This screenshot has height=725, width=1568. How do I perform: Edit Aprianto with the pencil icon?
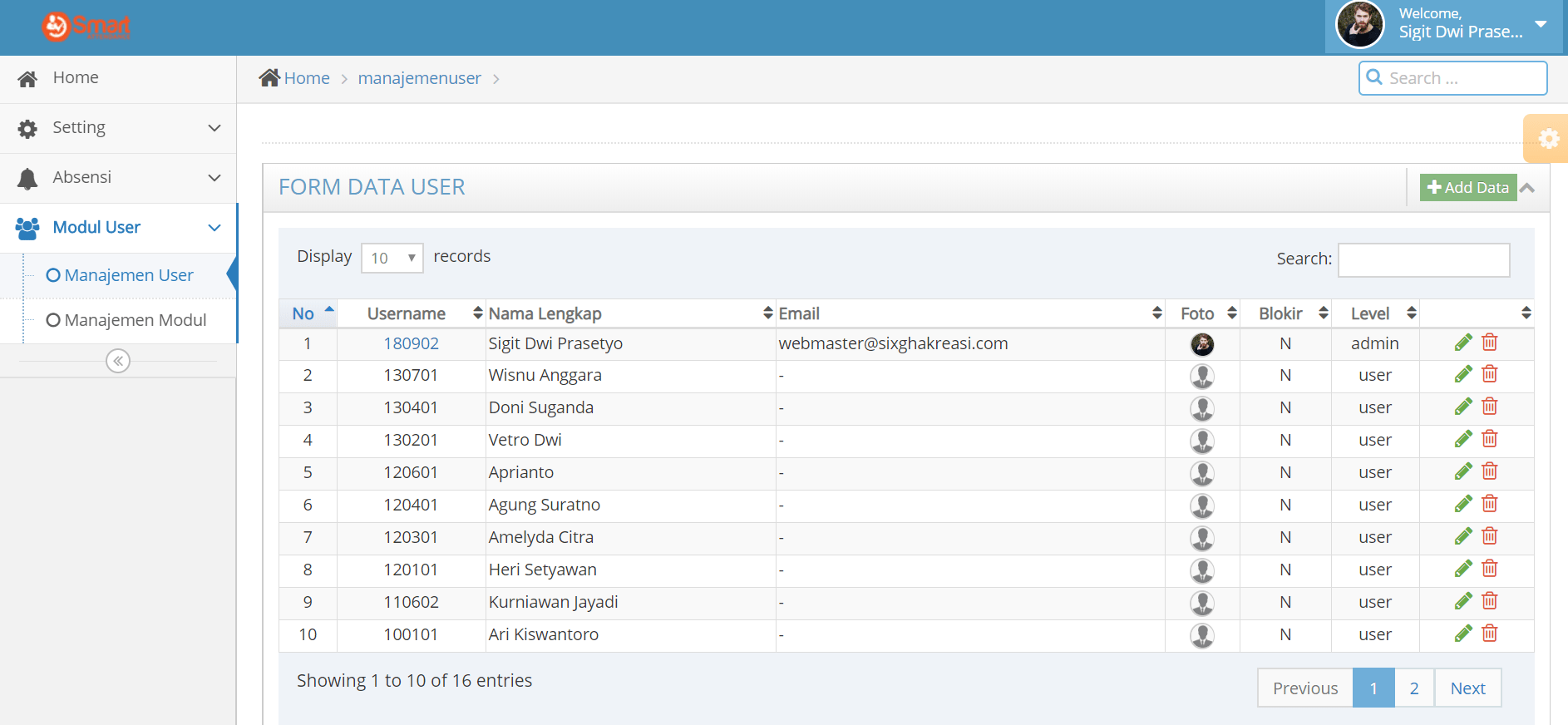1463,472
